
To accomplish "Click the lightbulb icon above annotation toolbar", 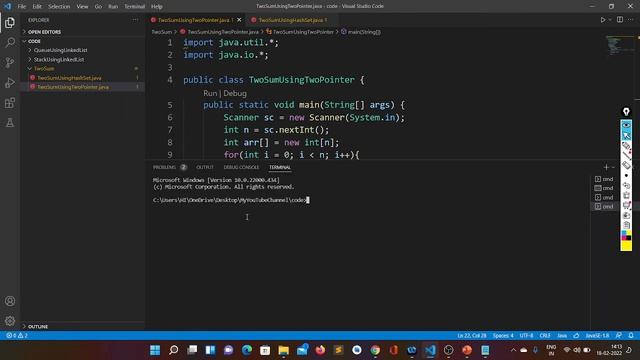I will (626, 111).
